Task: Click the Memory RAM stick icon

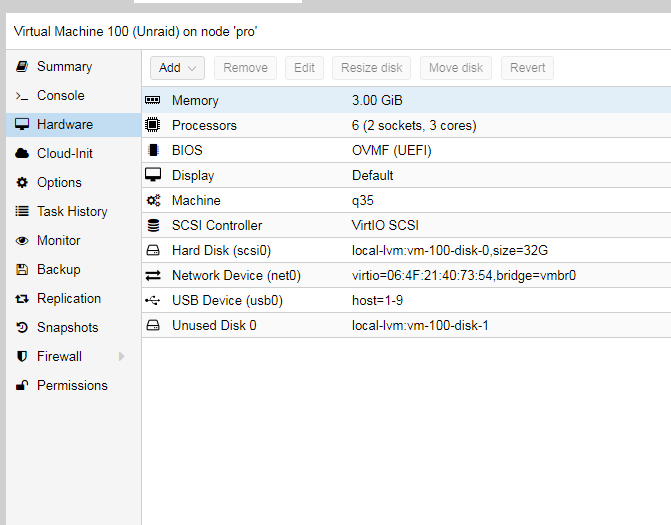Action: (152, 100)
